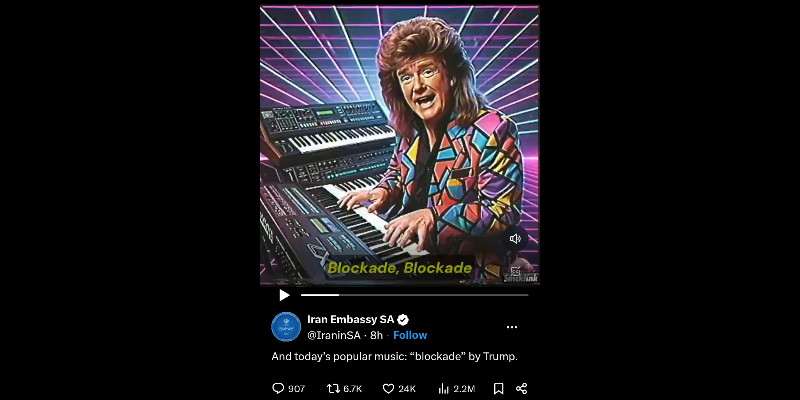Open the @IraninSA handle link

tap(334, 335)
